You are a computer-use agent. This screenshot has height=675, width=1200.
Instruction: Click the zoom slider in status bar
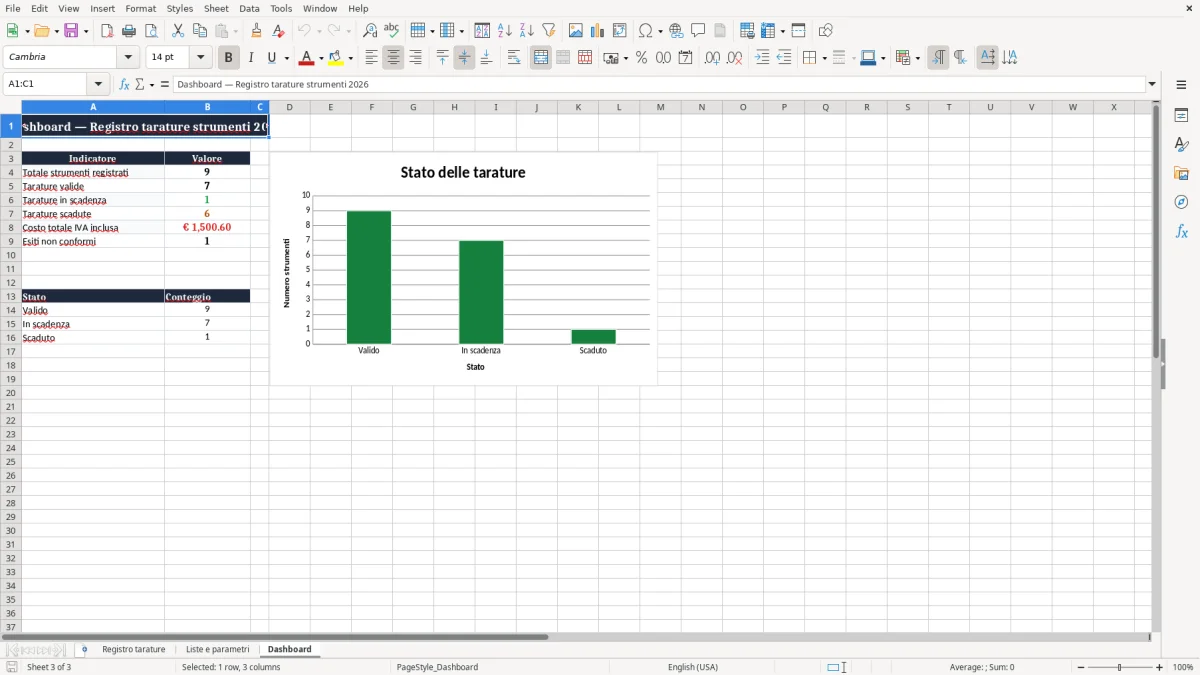[x=1120, y=667]
